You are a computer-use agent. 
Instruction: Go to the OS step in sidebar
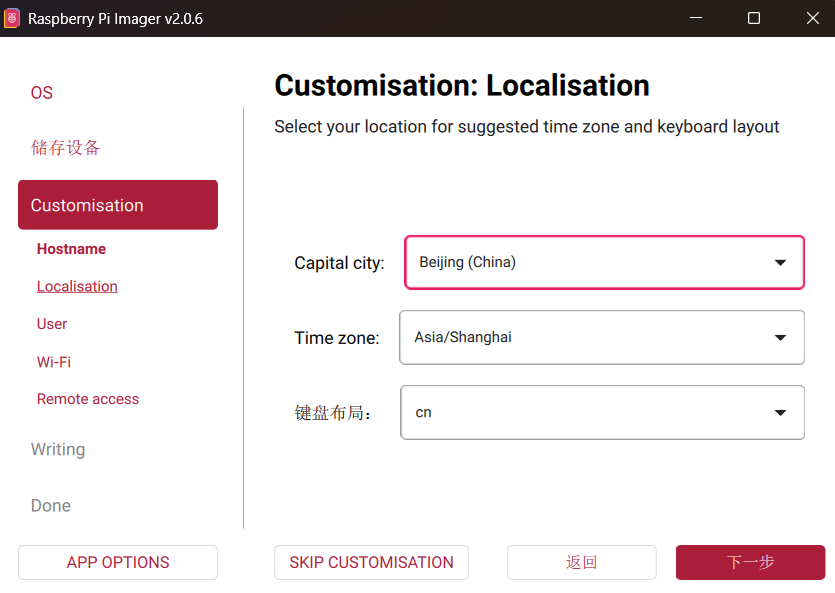pos(42,93)
